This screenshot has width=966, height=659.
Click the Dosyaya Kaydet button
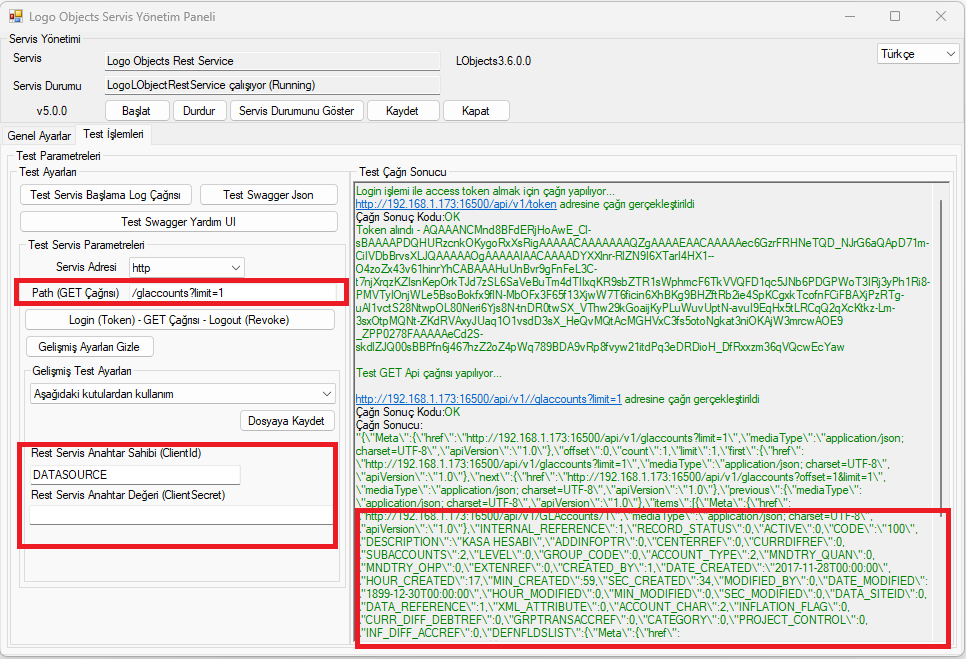tap(286, 421)
